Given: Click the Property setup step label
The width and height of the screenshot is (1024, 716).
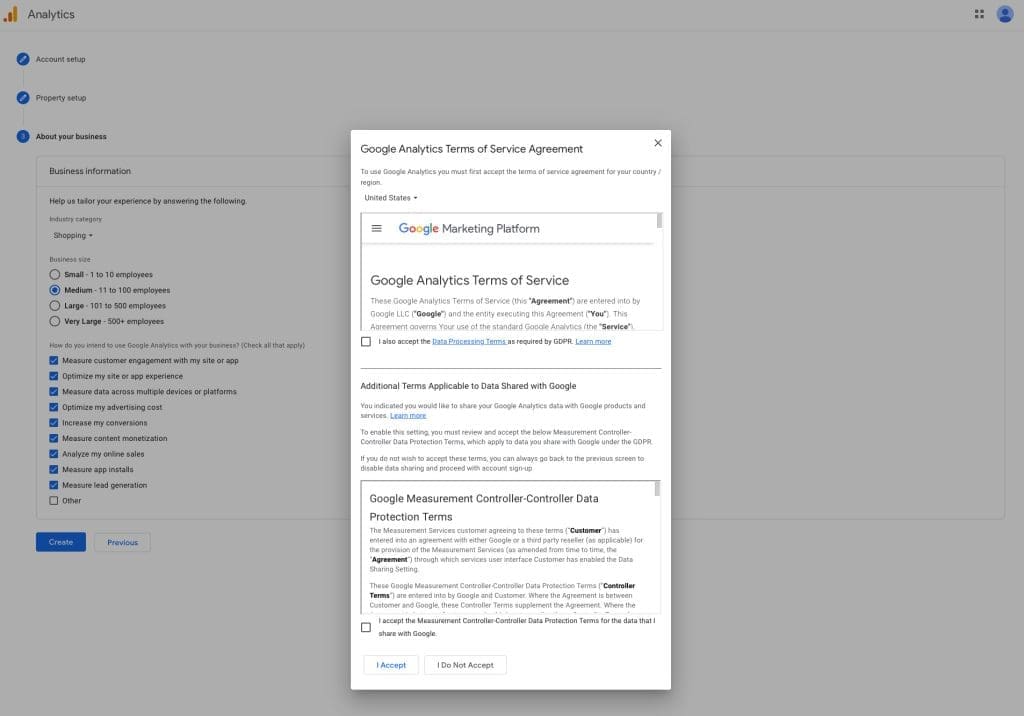Looking at the screenshot, I should tap(61, 97).
